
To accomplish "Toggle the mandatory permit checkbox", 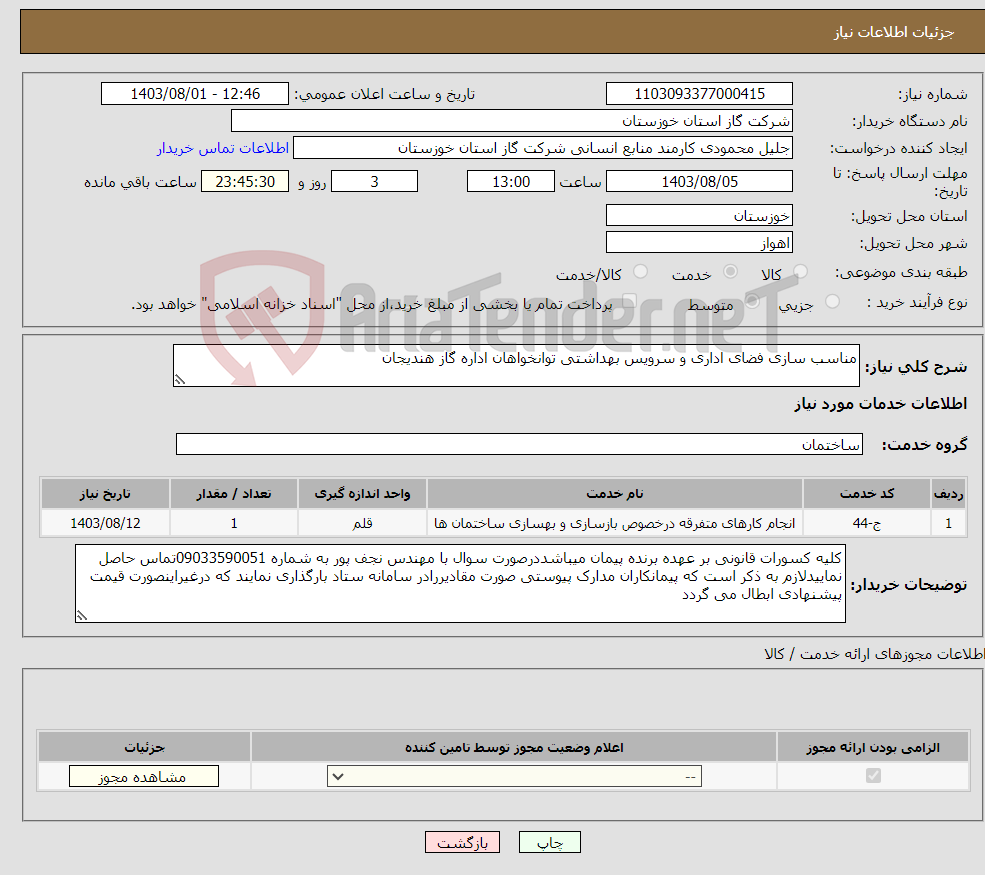I will tap(873, 776).
